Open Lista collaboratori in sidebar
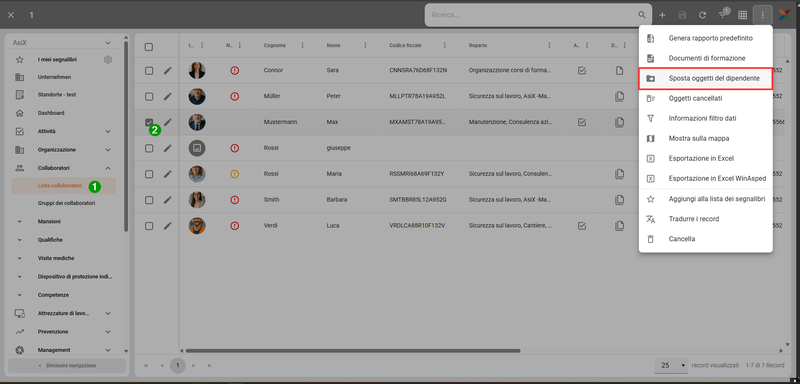The width and height of the screenshot is (800, 384). (x=64, y=186)
